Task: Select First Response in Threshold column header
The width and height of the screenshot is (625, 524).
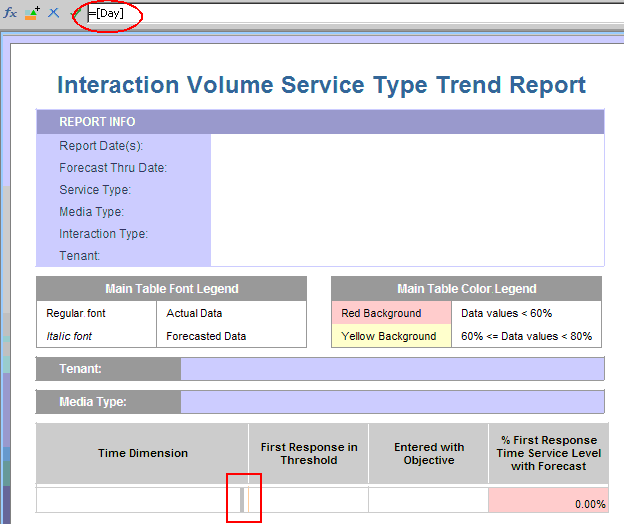Action: [309, 453]
